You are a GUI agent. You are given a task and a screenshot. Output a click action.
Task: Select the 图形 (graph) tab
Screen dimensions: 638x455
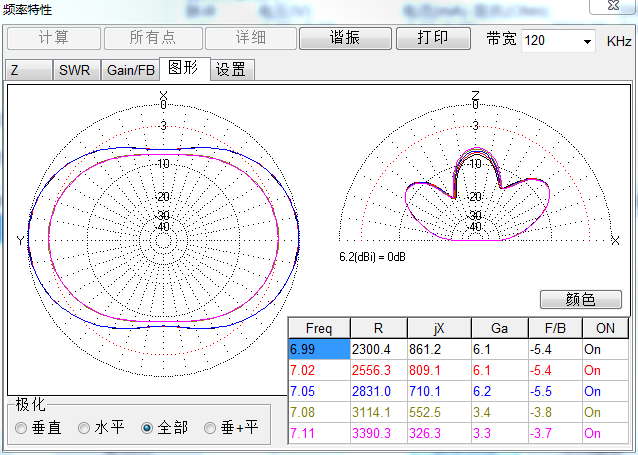pos(184,68)
